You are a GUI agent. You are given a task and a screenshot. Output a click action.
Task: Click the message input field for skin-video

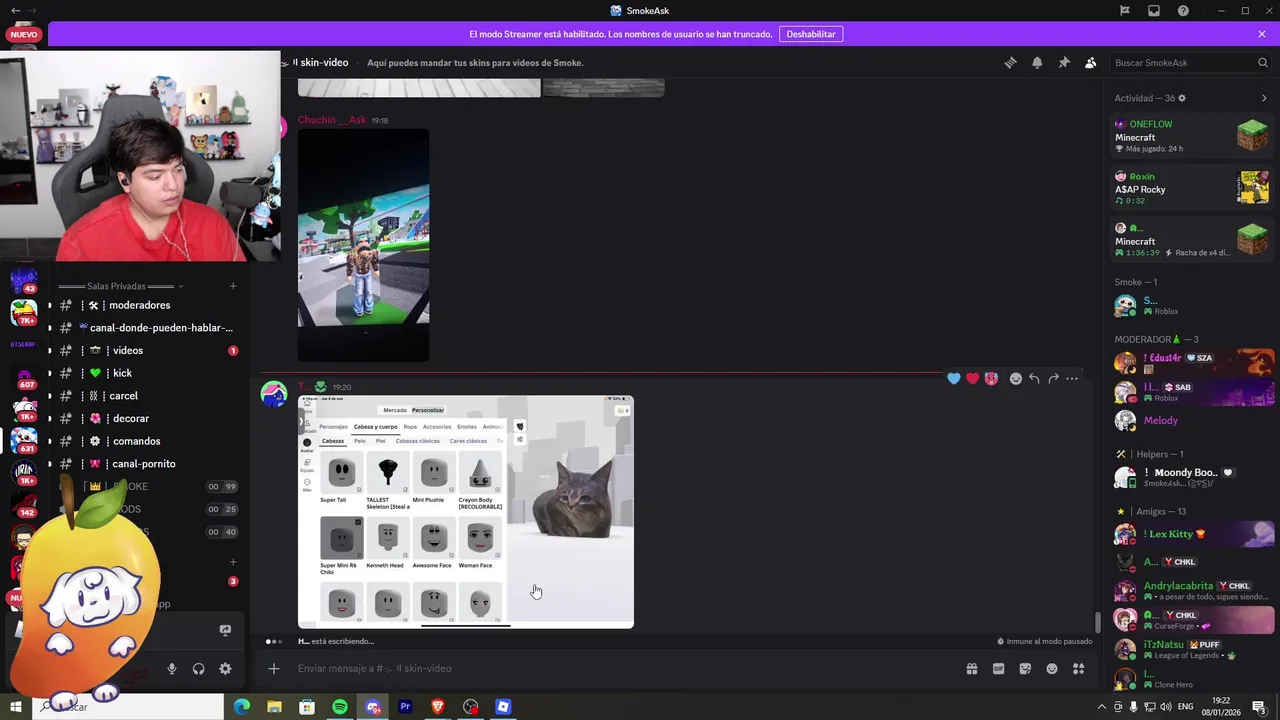point(620,668)
